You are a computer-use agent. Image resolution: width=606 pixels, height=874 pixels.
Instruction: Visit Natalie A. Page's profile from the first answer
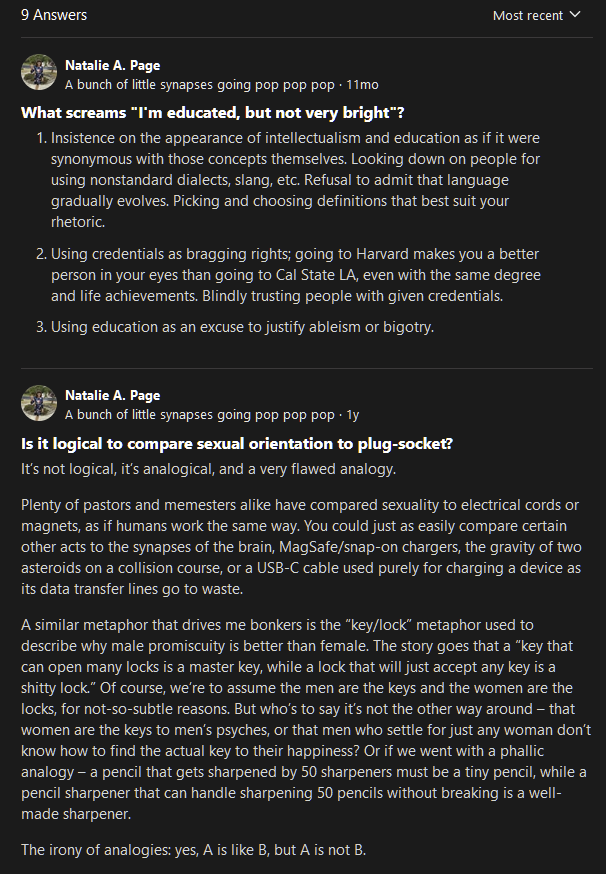click(x=112, y=64)
